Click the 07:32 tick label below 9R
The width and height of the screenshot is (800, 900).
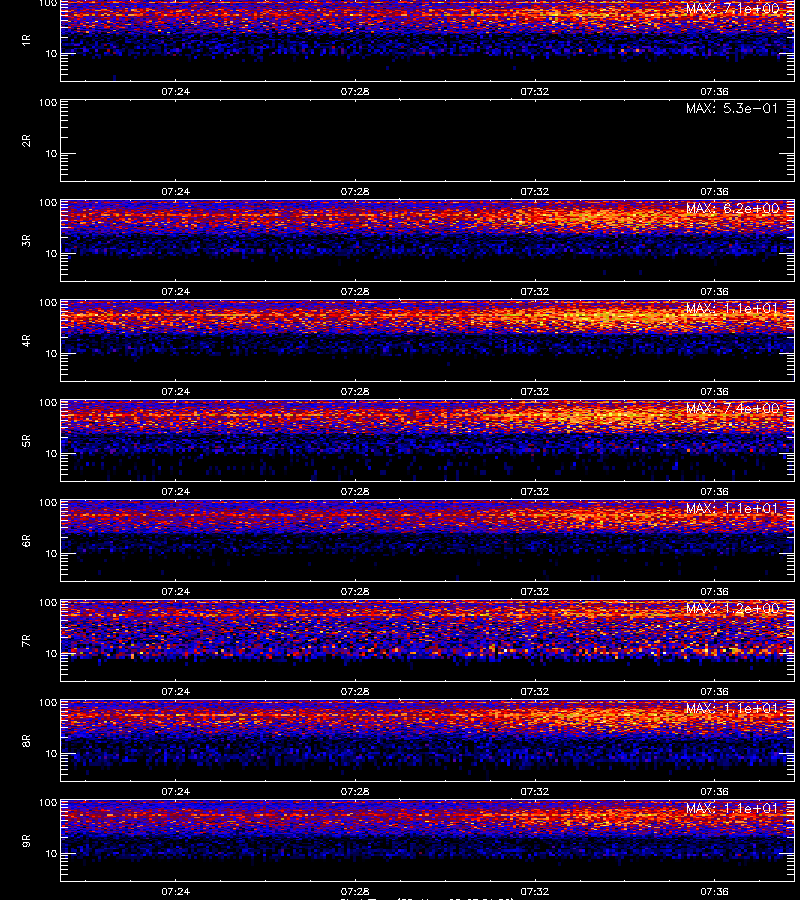[x=534, y=891]
